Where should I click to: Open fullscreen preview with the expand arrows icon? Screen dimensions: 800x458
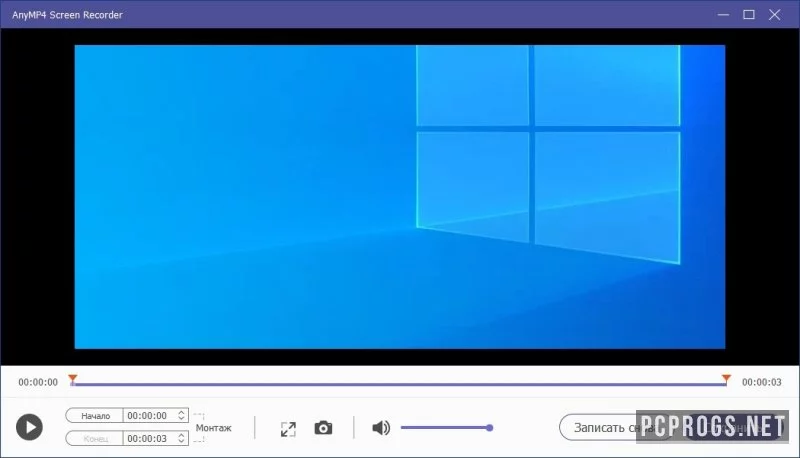(288, 429)
